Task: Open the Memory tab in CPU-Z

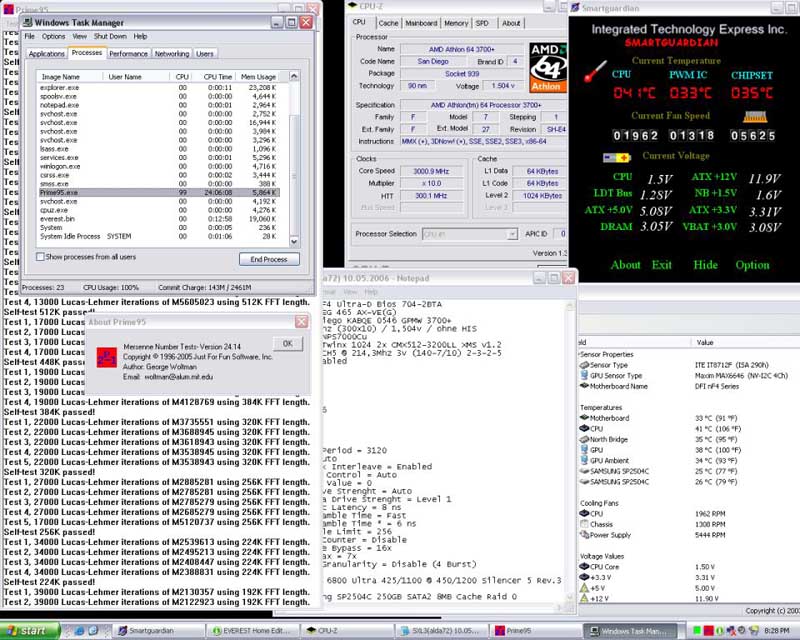Action: (456, 23)
